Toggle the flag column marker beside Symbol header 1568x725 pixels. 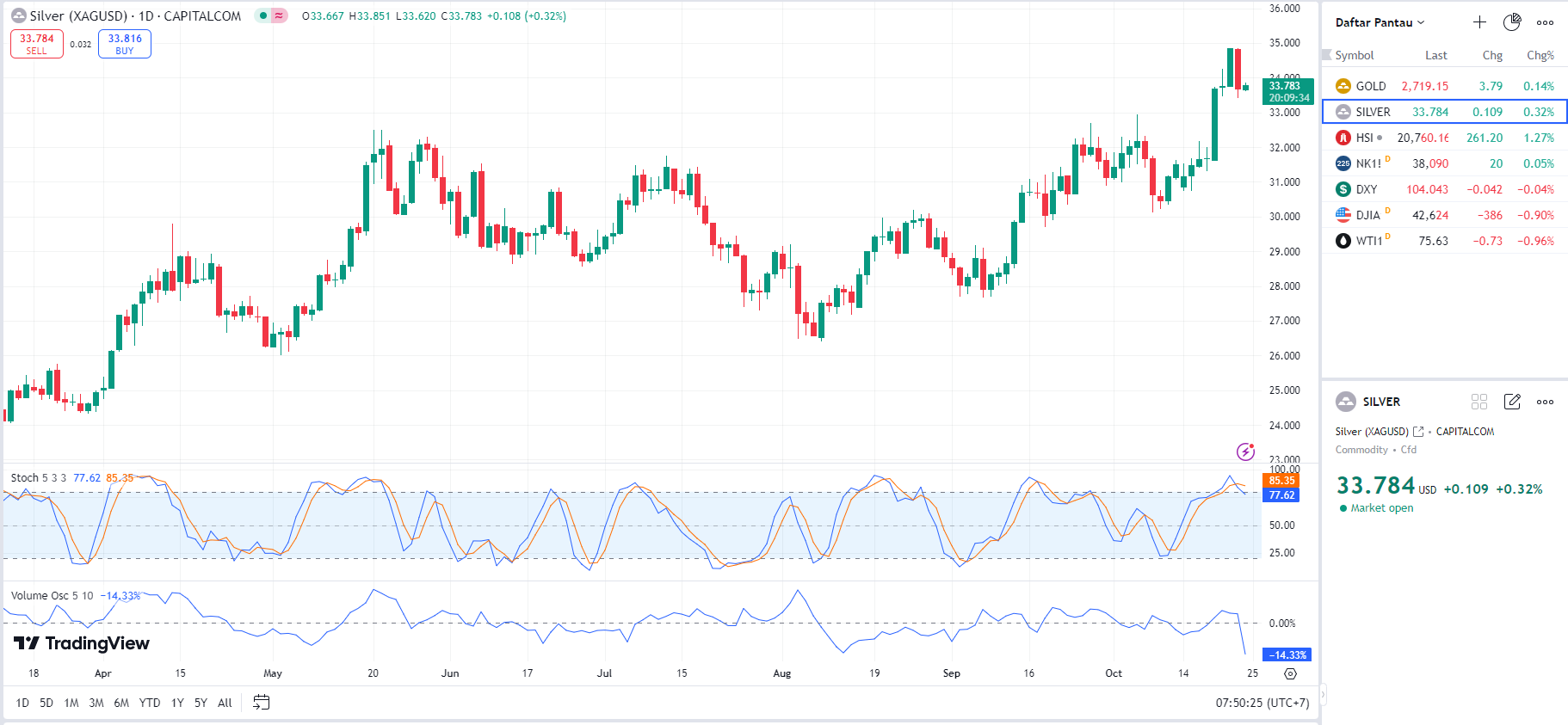1326,55
